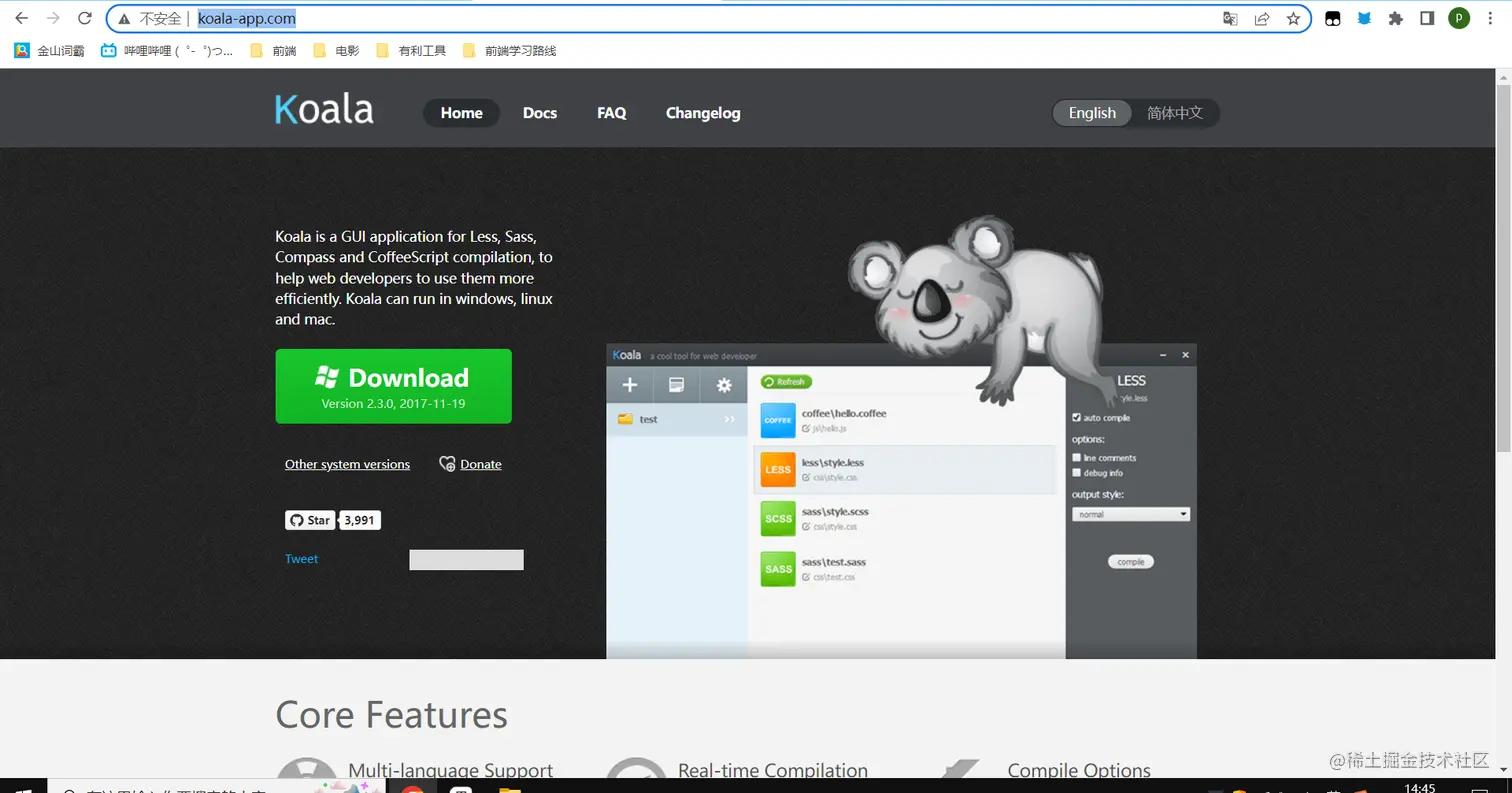Screen dimensions: 1512x793
Task: Open the settings gear in Koala preview
Action: pos(724,385)
